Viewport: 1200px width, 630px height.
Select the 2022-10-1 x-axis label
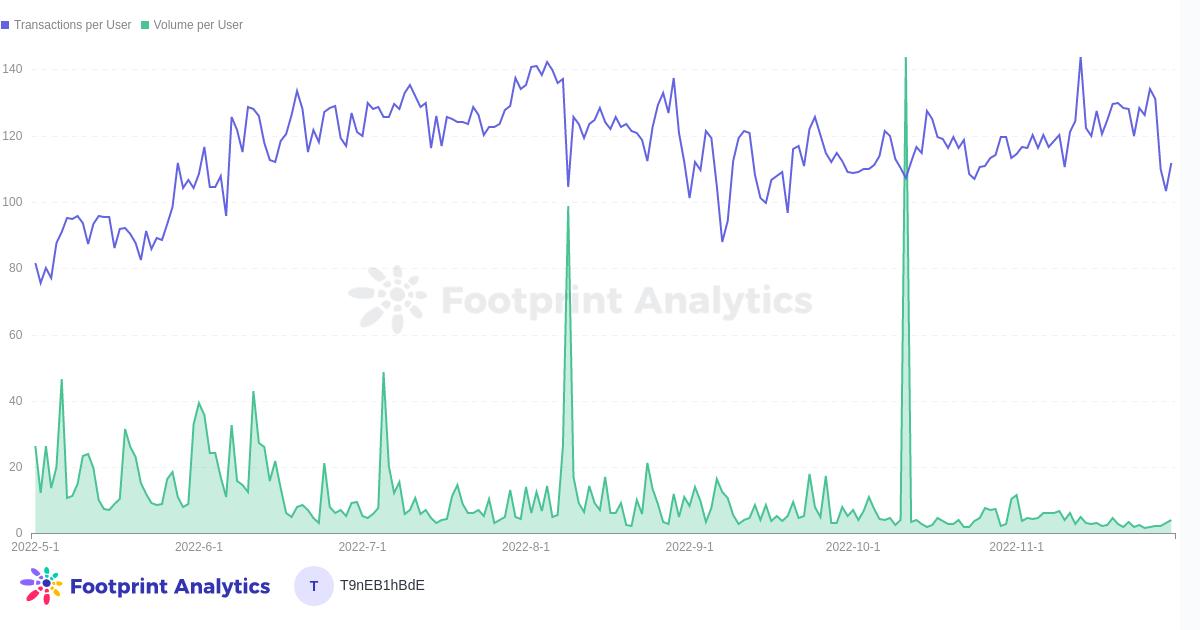[853, 547]
